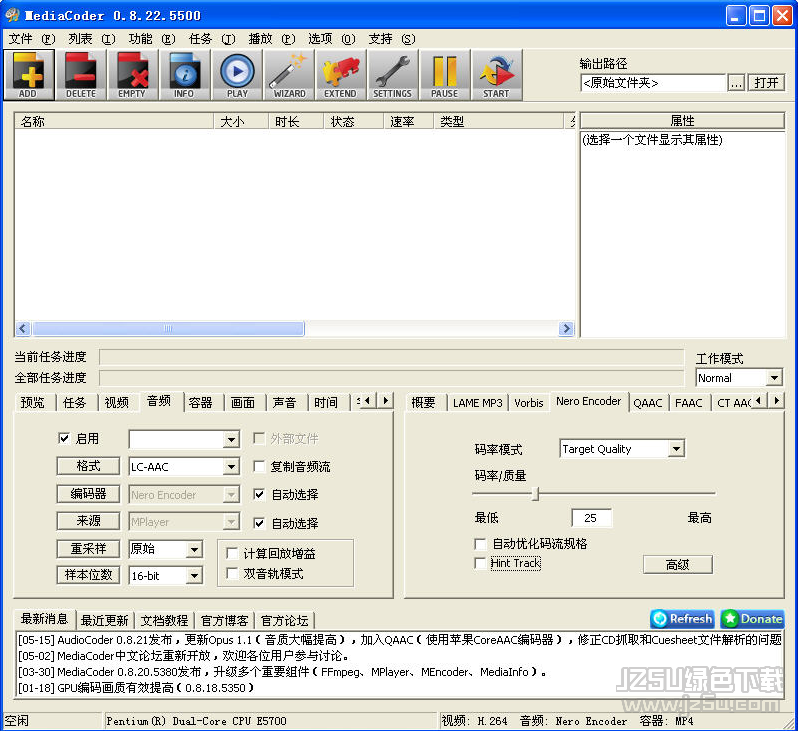The height and width of the screenshot is (731, 798).
Task: Click the 大小 column header
Action: 241,121
